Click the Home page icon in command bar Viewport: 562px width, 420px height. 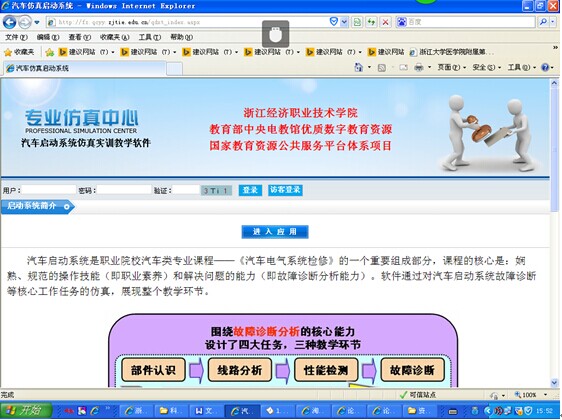pyautogui.click(x=358, y=67)
